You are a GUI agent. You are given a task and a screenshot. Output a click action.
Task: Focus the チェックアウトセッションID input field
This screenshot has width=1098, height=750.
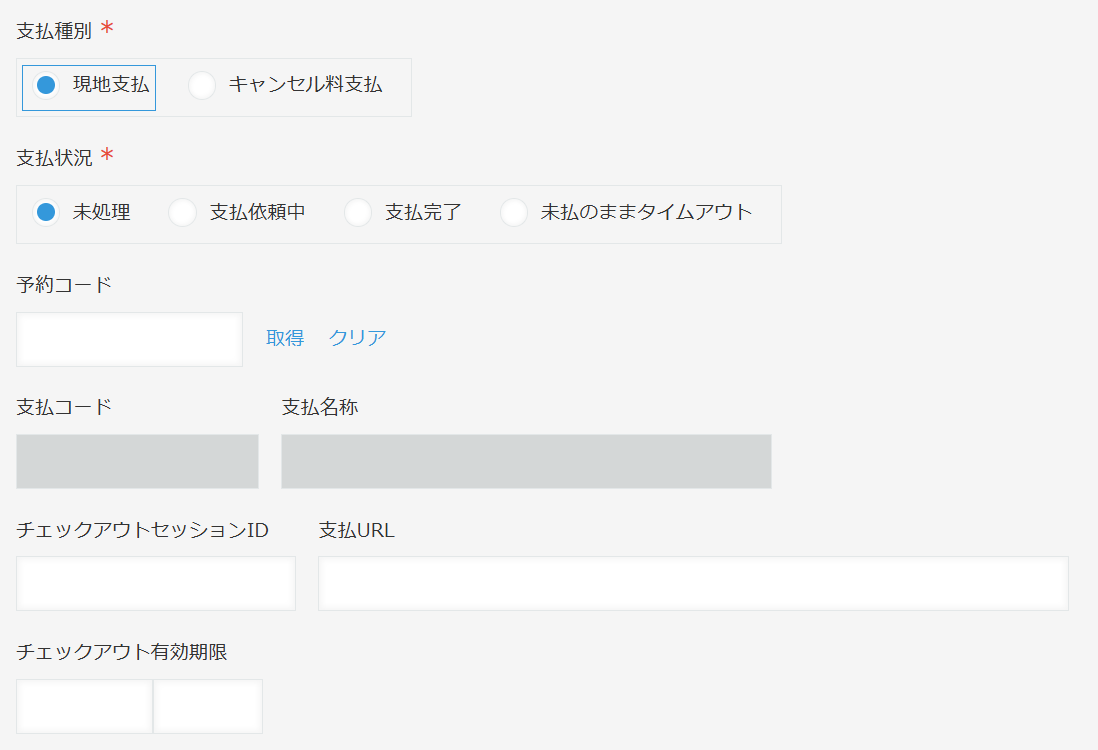click(155, 583)
